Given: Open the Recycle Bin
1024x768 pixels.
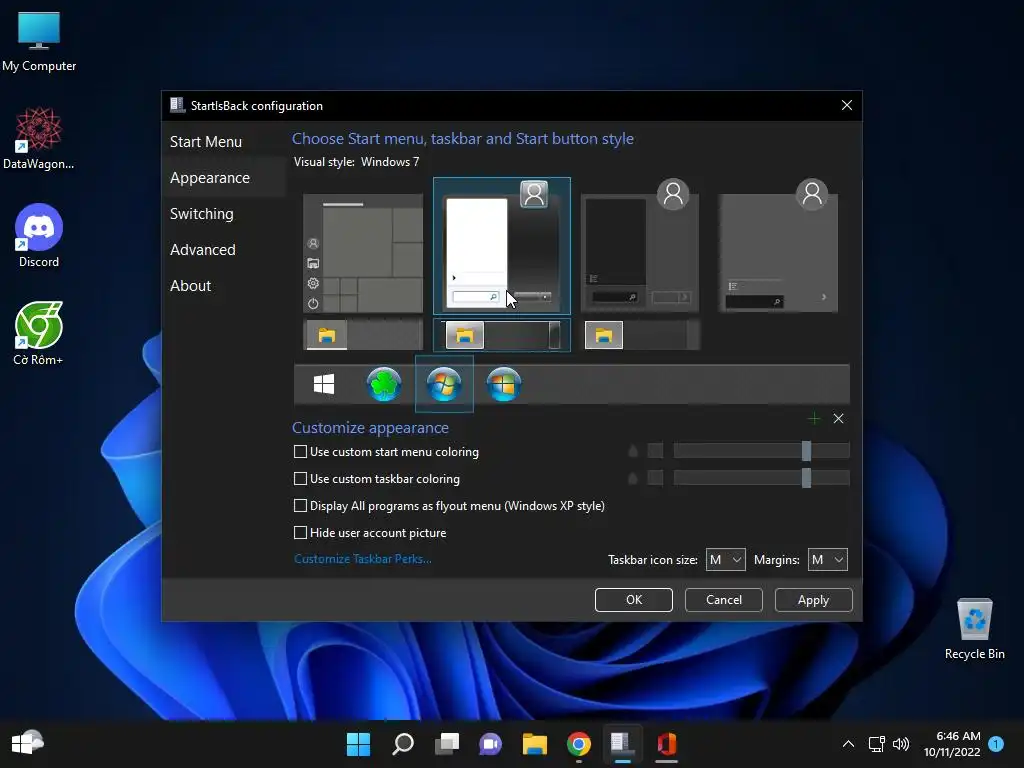Looking at the screenshot, I should tap(974, 629).
